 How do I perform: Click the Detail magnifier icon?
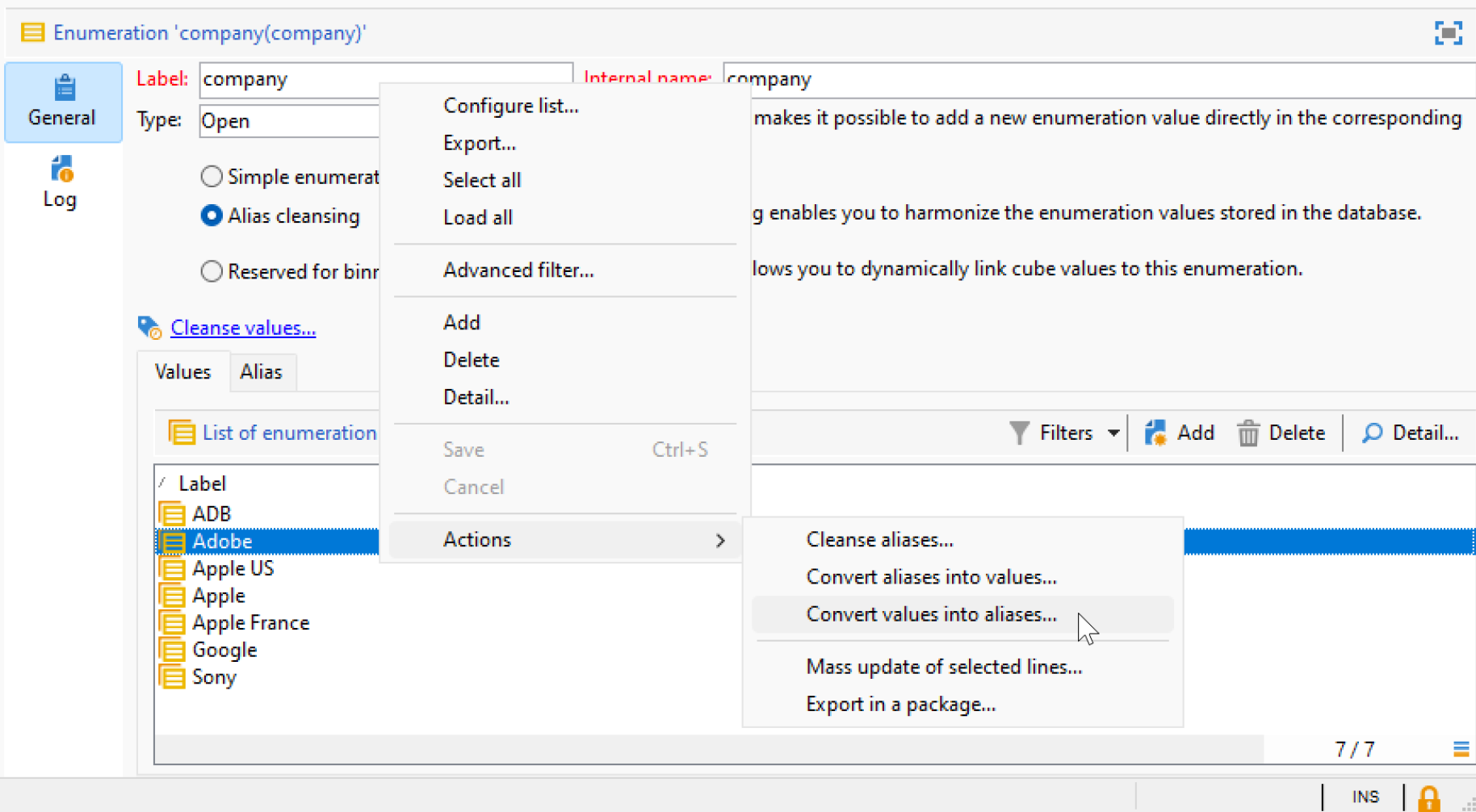coord(1372,433)
